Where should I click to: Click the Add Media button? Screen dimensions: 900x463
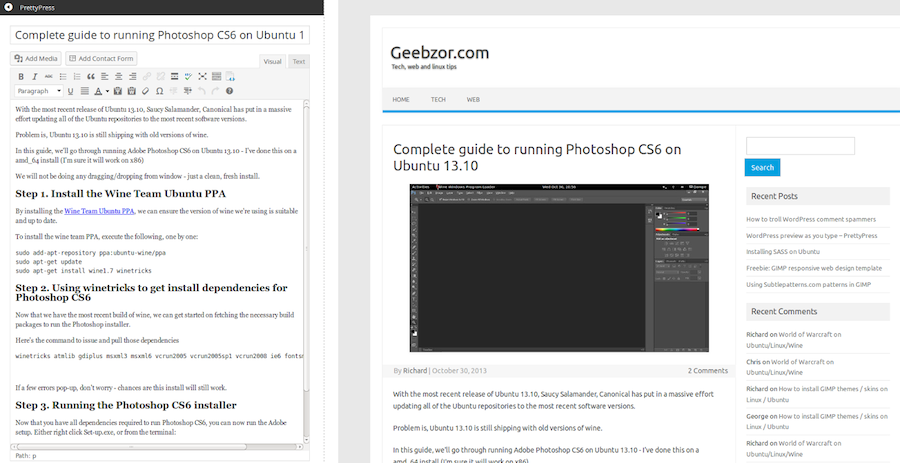(x=36, y=59)
